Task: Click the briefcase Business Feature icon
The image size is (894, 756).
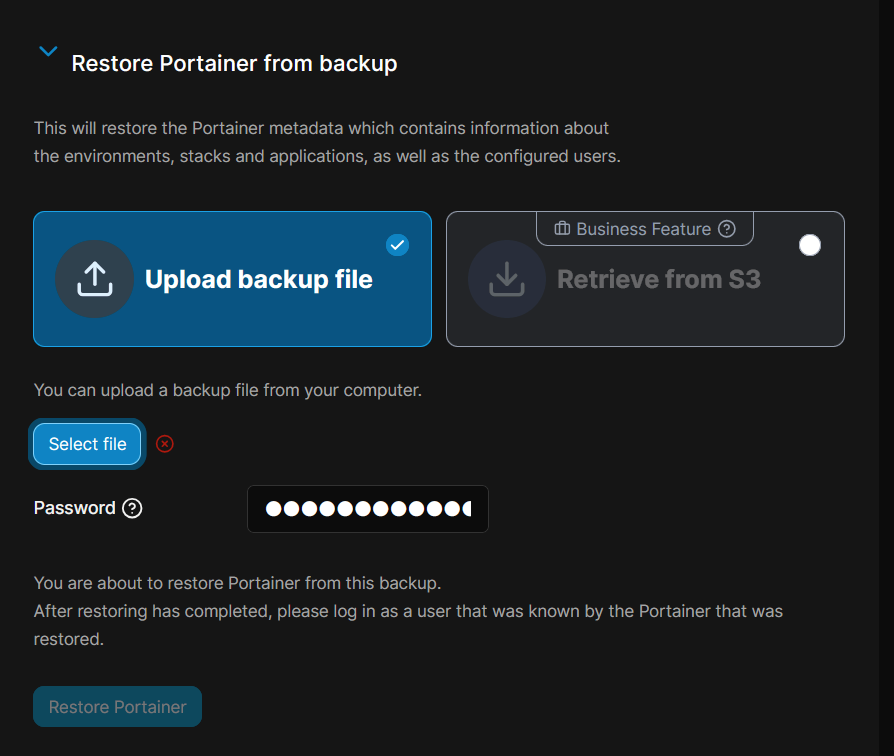Action: tap(562, 229)
